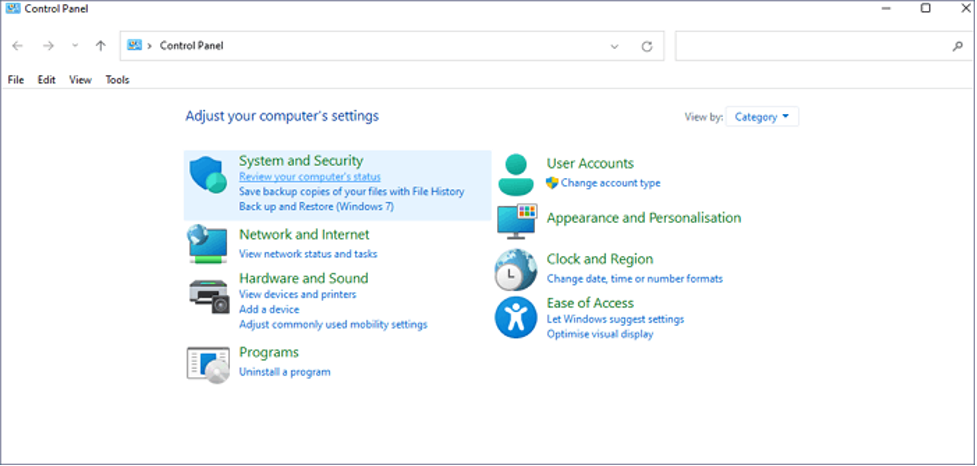Open the recent locations dropdown arrow

[x=75, y=45]
